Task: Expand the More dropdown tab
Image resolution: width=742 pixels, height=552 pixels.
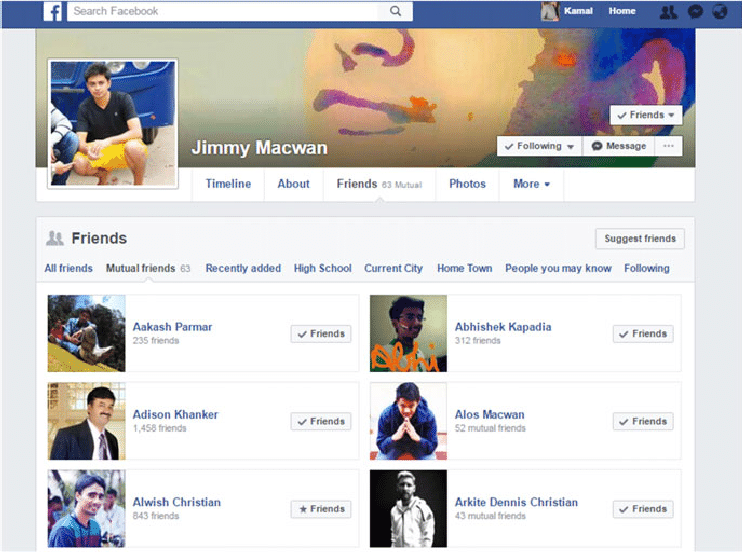Action: click(x=531, y=184)
